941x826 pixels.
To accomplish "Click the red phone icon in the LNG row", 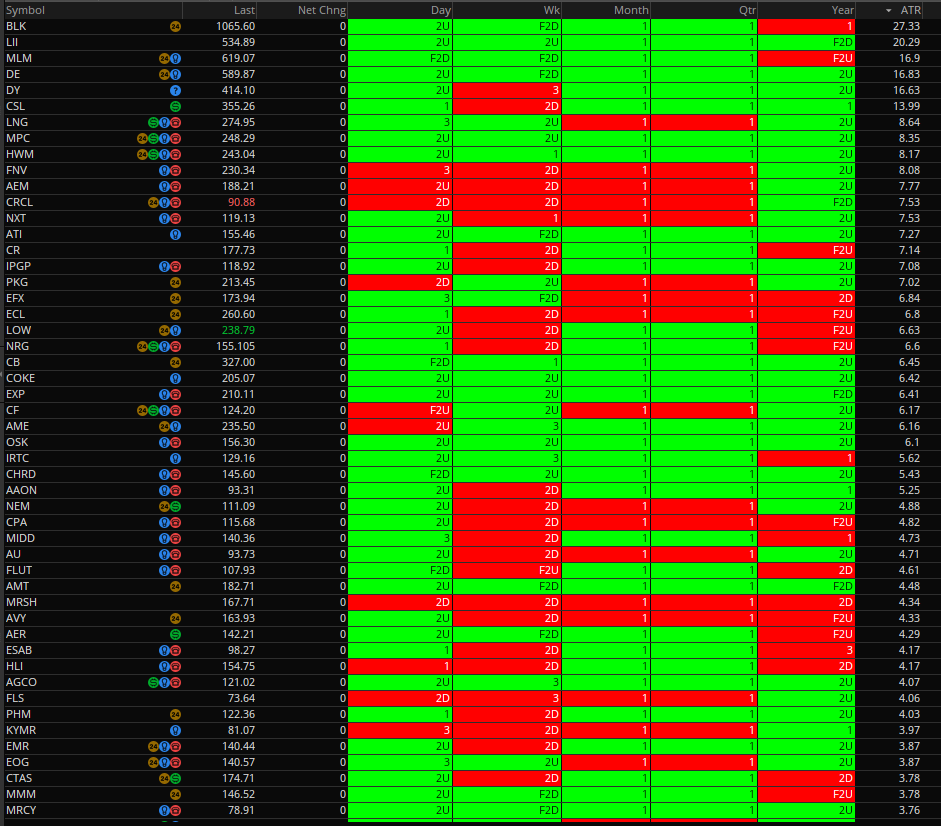I will point(175,122).
